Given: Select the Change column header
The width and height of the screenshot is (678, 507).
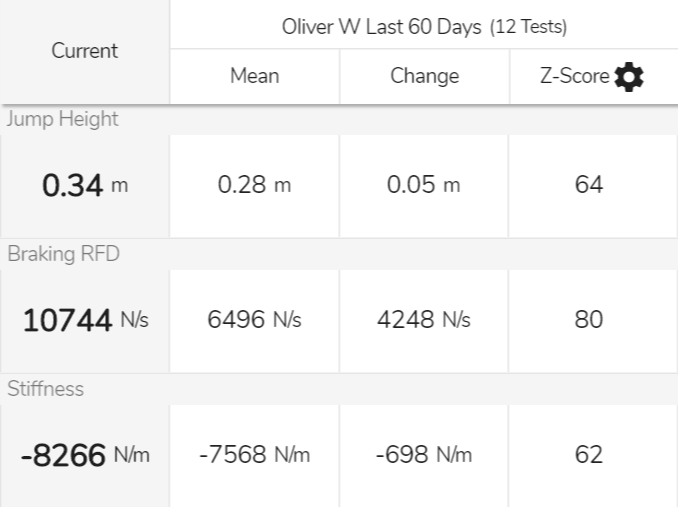Looking at the screenshot, I should tap(425, 76).
